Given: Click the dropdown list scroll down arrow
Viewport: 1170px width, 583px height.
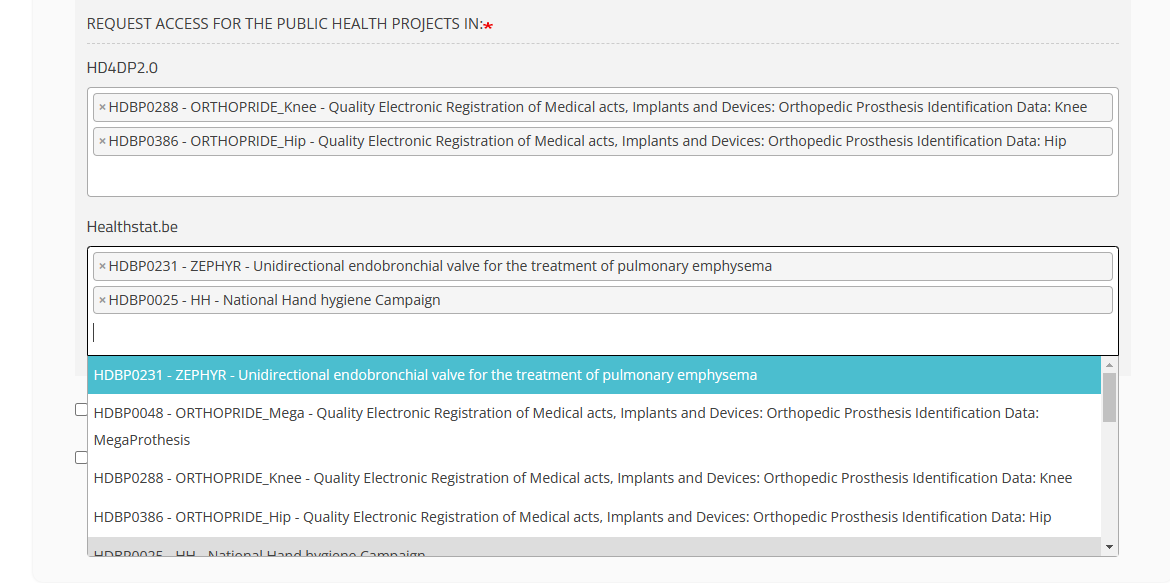Looking at the screenshot, I should point(1108,546).
